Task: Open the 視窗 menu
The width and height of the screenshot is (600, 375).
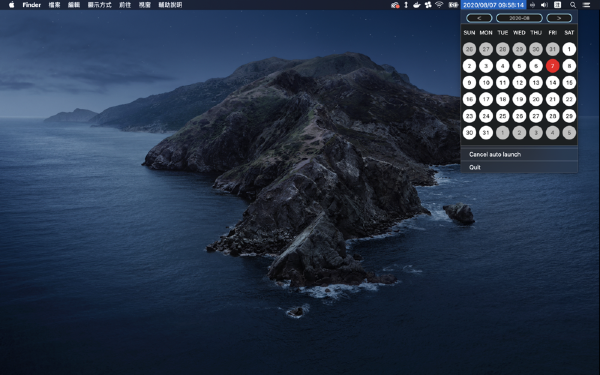Action: (145, 5)
